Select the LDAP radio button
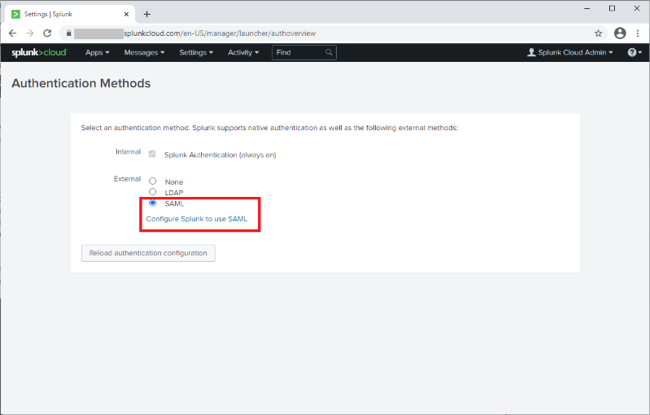 [152, 192]
